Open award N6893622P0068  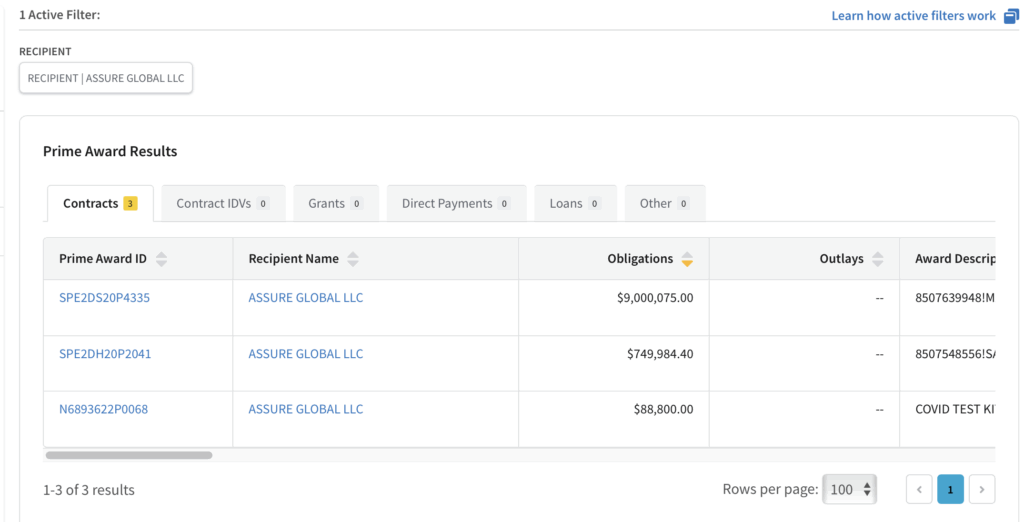[104, 410]
